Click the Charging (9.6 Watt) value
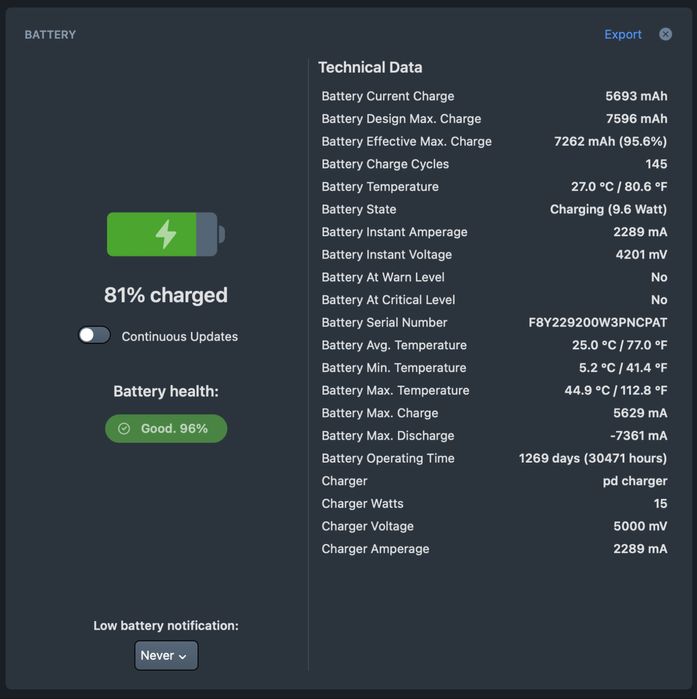 tap(608, 210)
